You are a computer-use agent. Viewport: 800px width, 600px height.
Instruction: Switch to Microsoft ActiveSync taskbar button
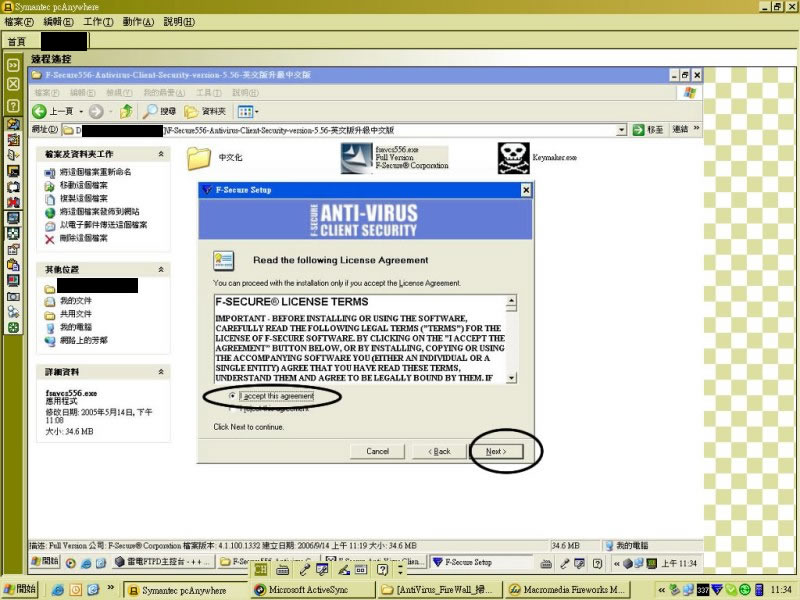[314, 590]
